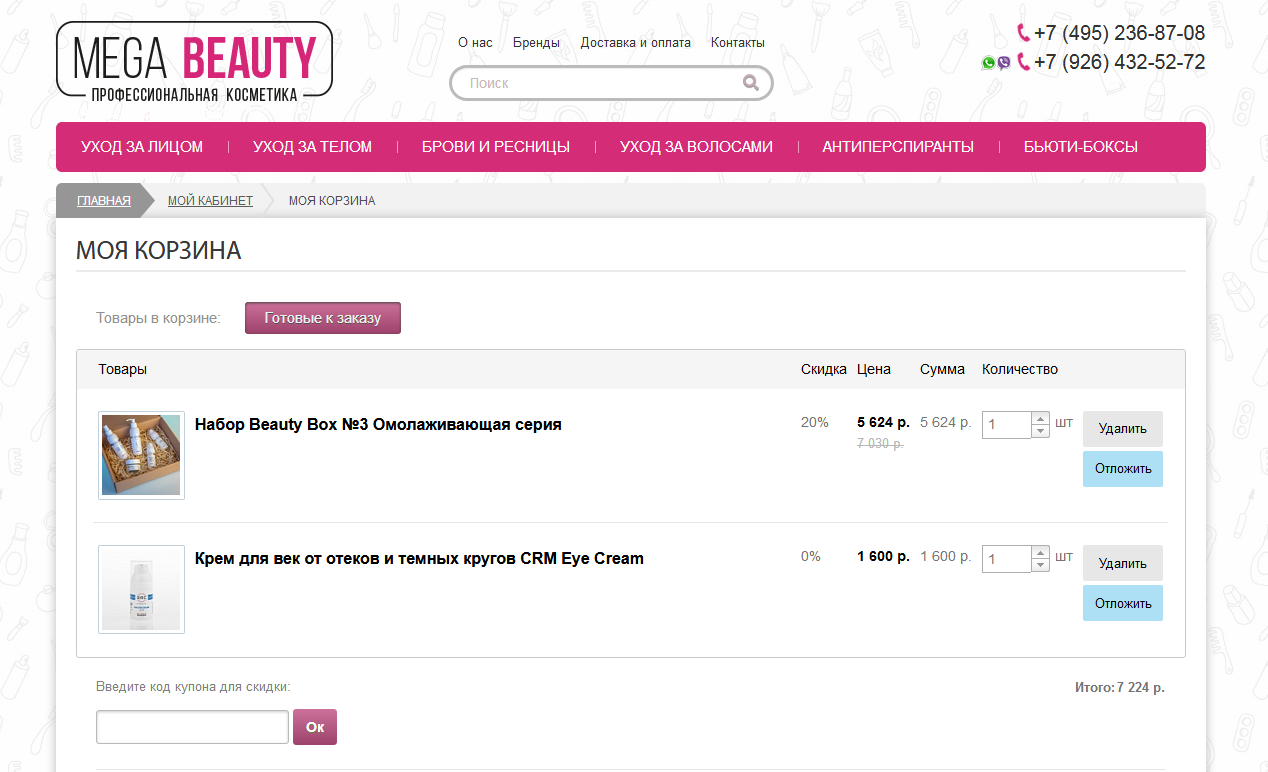Postpone the CRM Eye Cream item
The image size is (1268, 772).
tap(1123, 603)
